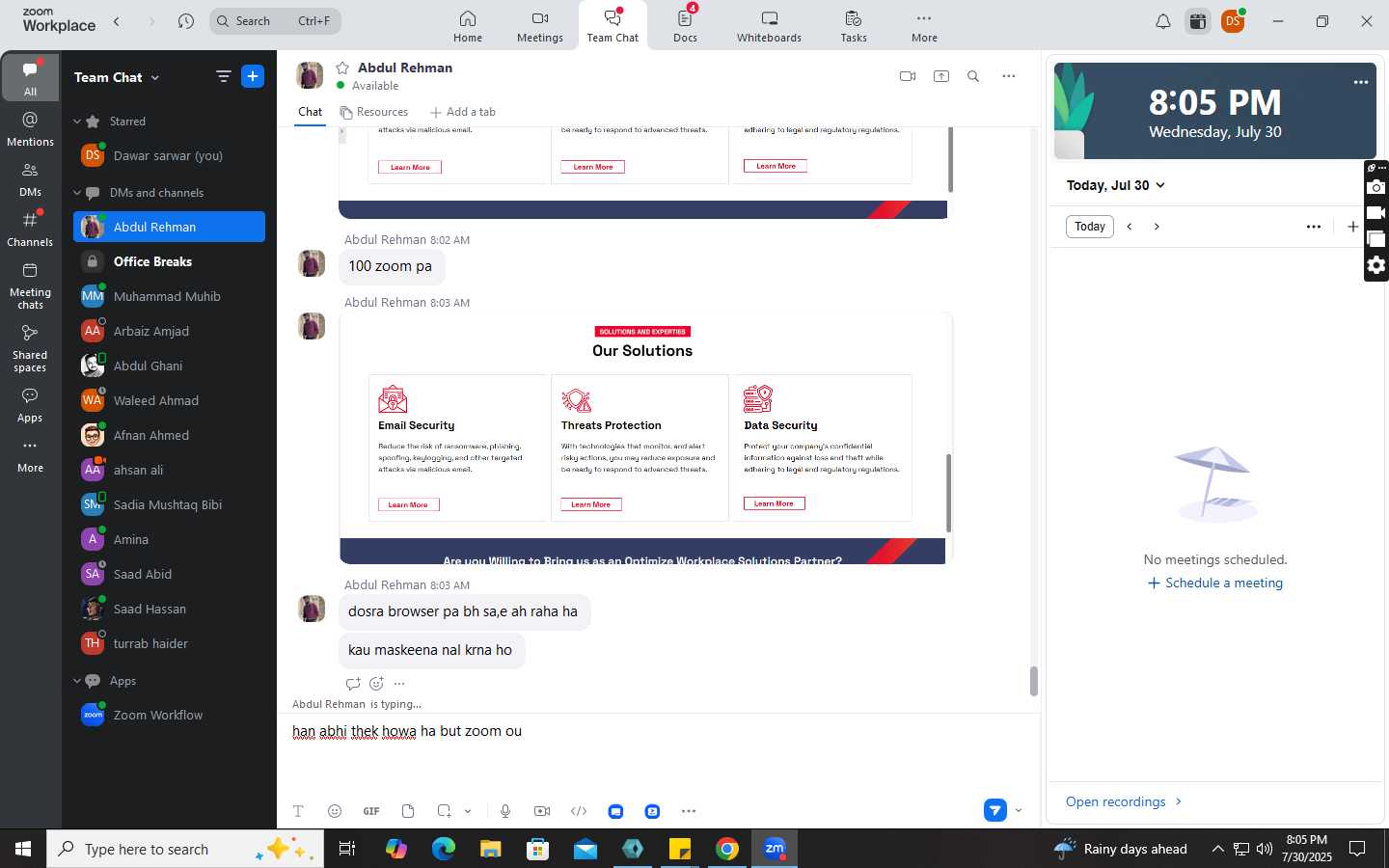The image size is (1389, 868).
Task: Search within the Abdul Rehman chat
Action: tap(973, 76)
